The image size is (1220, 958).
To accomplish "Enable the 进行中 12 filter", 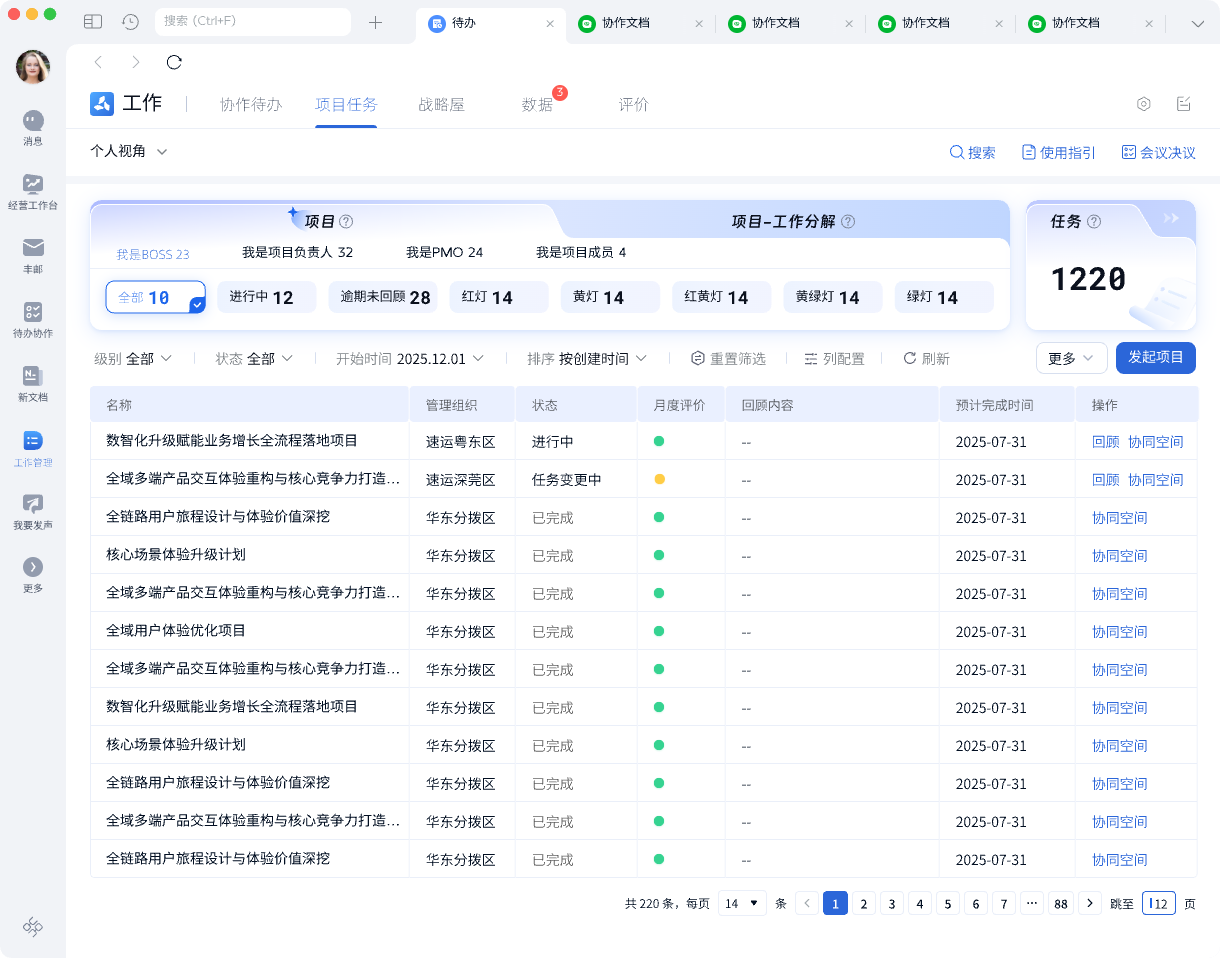I will (266, 297).
